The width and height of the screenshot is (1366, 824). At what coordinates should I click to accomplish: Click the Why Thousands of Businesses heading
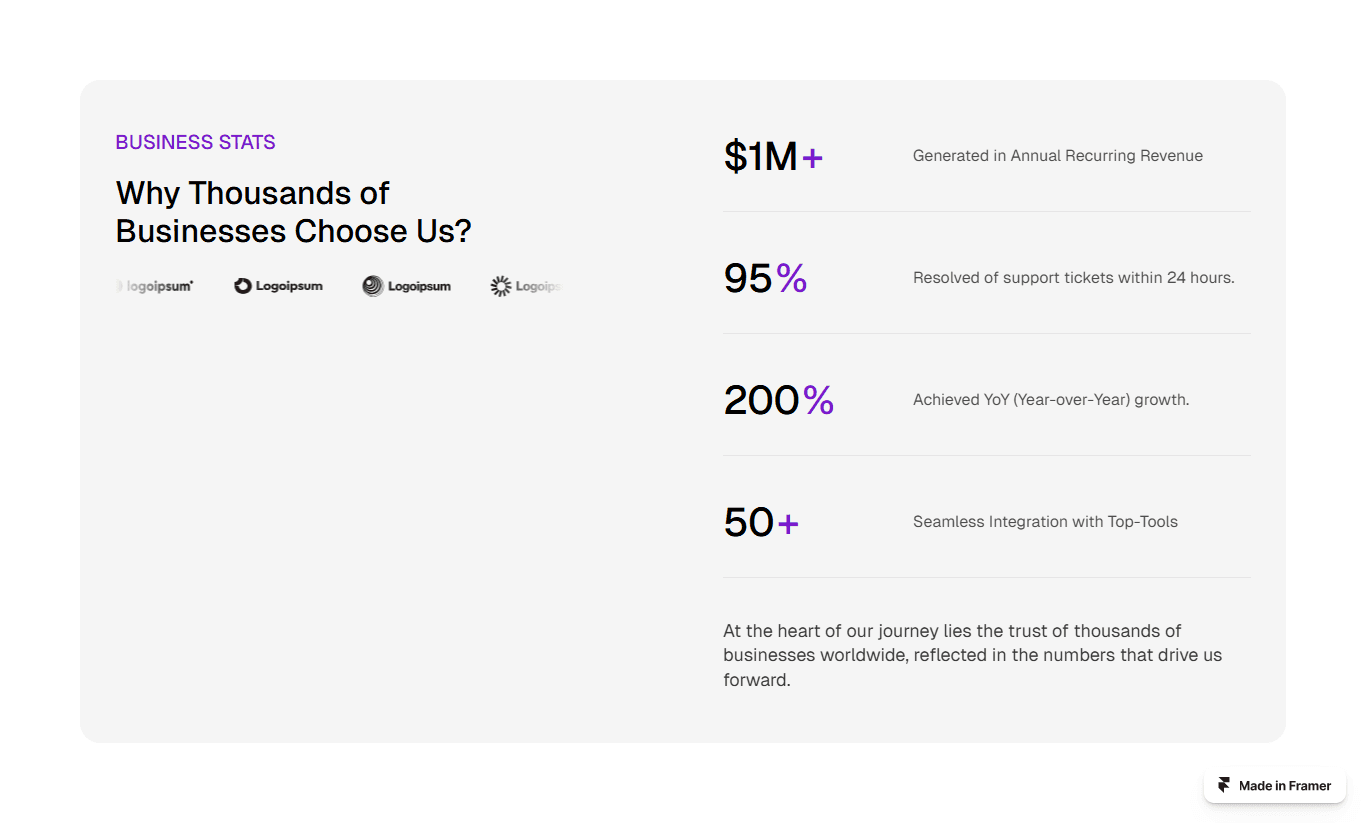[x=293, y=212]
